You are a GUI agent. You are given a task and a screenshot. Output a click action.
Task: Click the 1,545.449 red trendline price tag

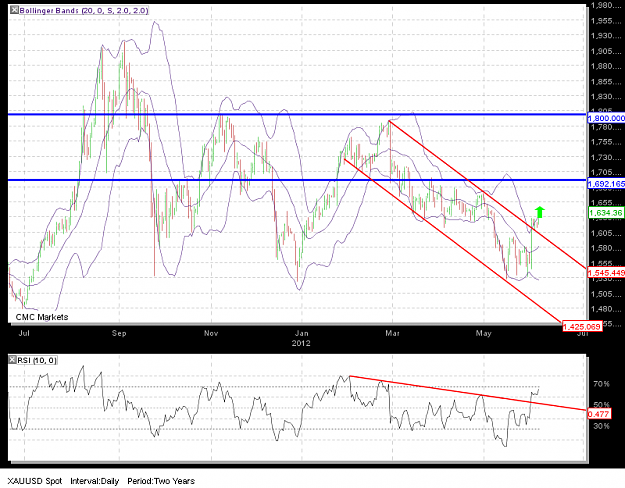606,273
